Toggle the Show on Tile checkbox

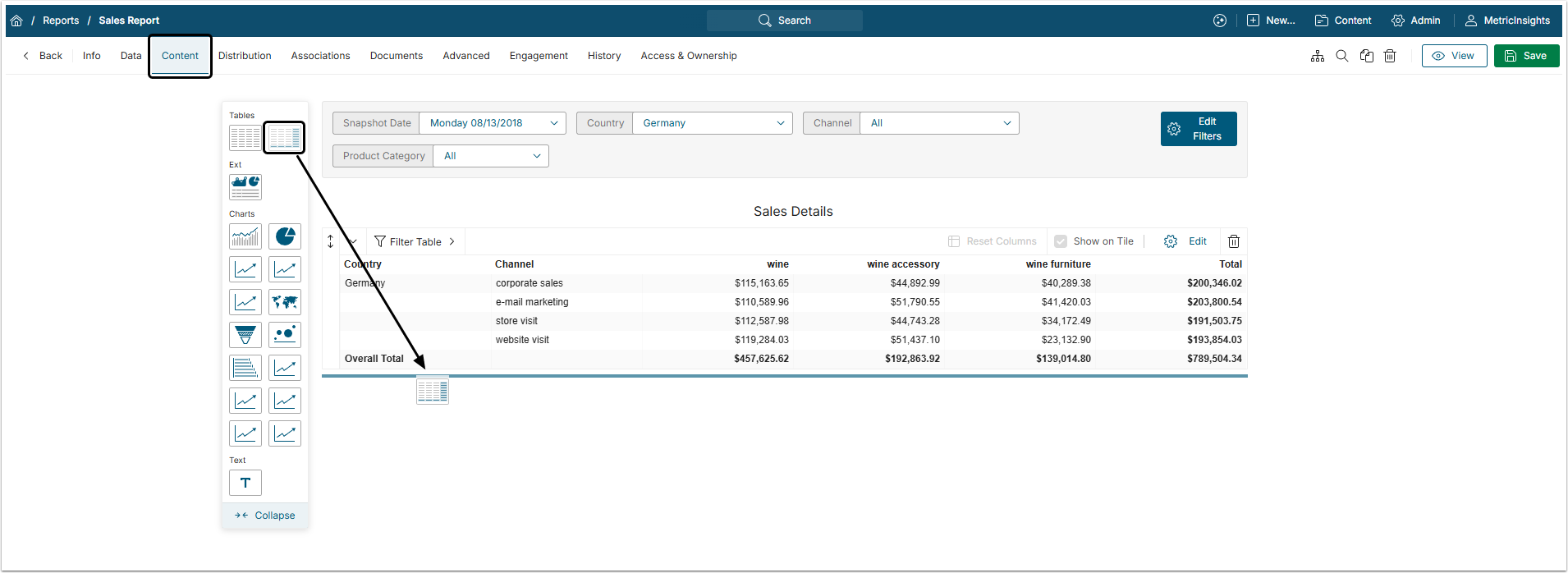(x=1061, y=241)
